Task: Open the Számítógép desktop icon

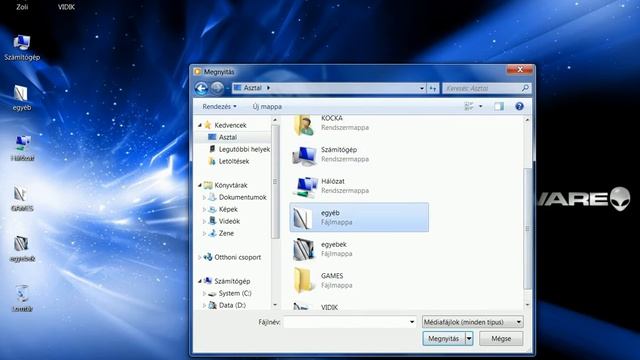Action: [x=22, y=48]
